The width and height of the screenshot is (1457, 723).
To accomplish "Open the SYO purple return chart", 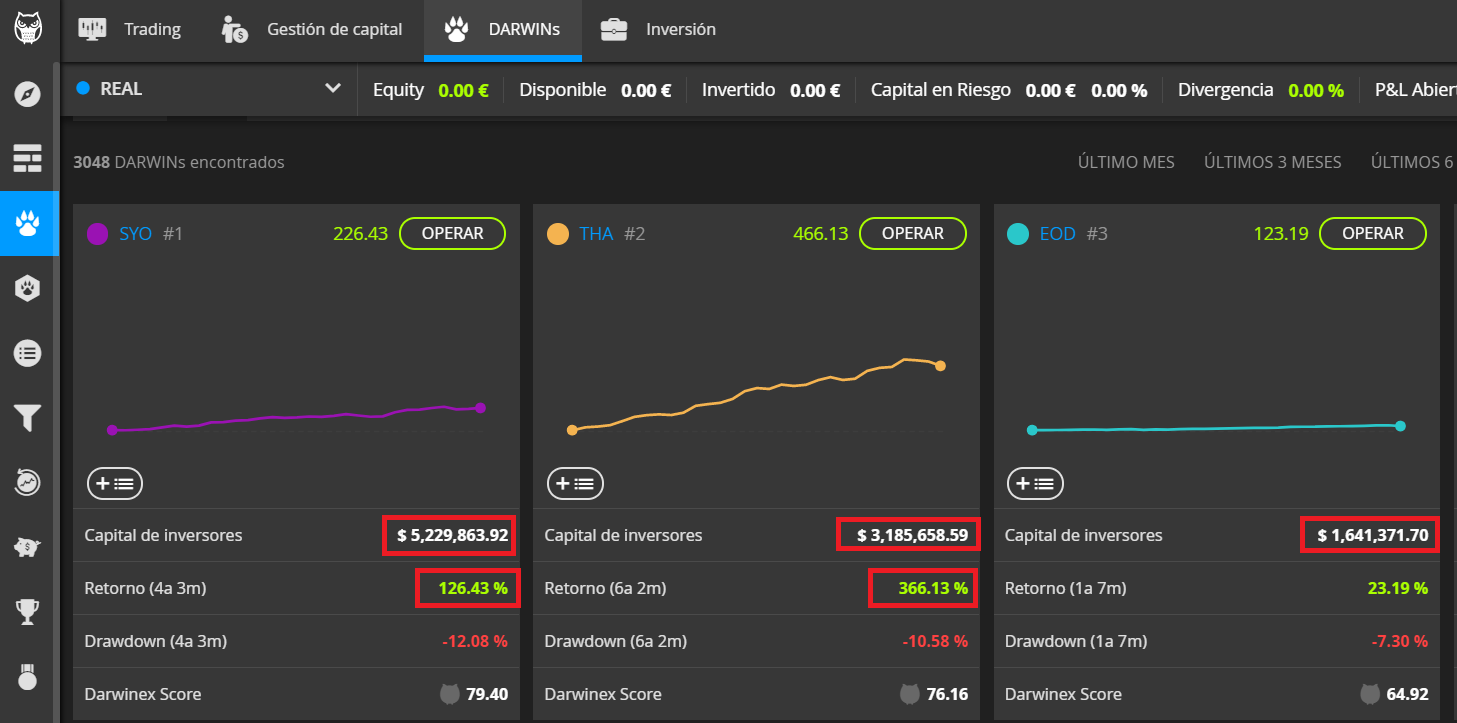I will coord(296,418).
